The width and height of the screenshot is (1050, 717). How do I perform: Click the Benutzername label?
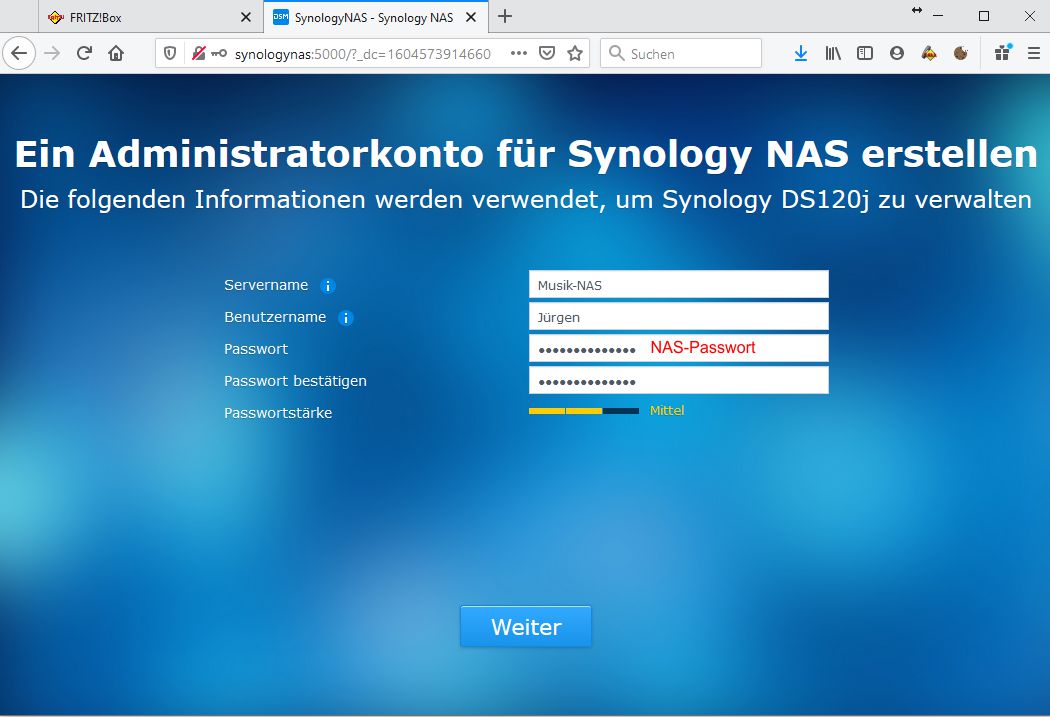pyautogui.click(x=275, y=317)
